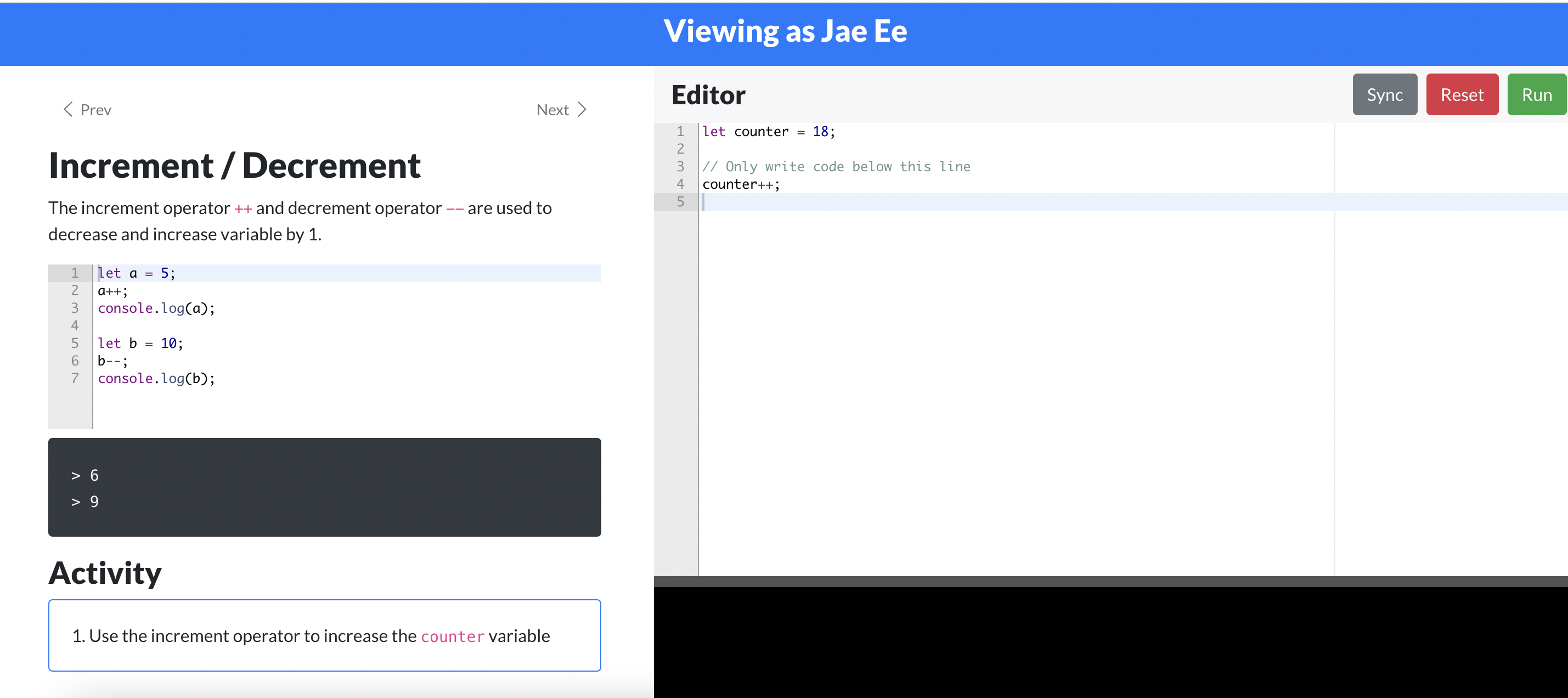The width and height of the screenshot is (1568, 698).
Task: Place cursor on counter++ line in editor
Action: (741, 184)
